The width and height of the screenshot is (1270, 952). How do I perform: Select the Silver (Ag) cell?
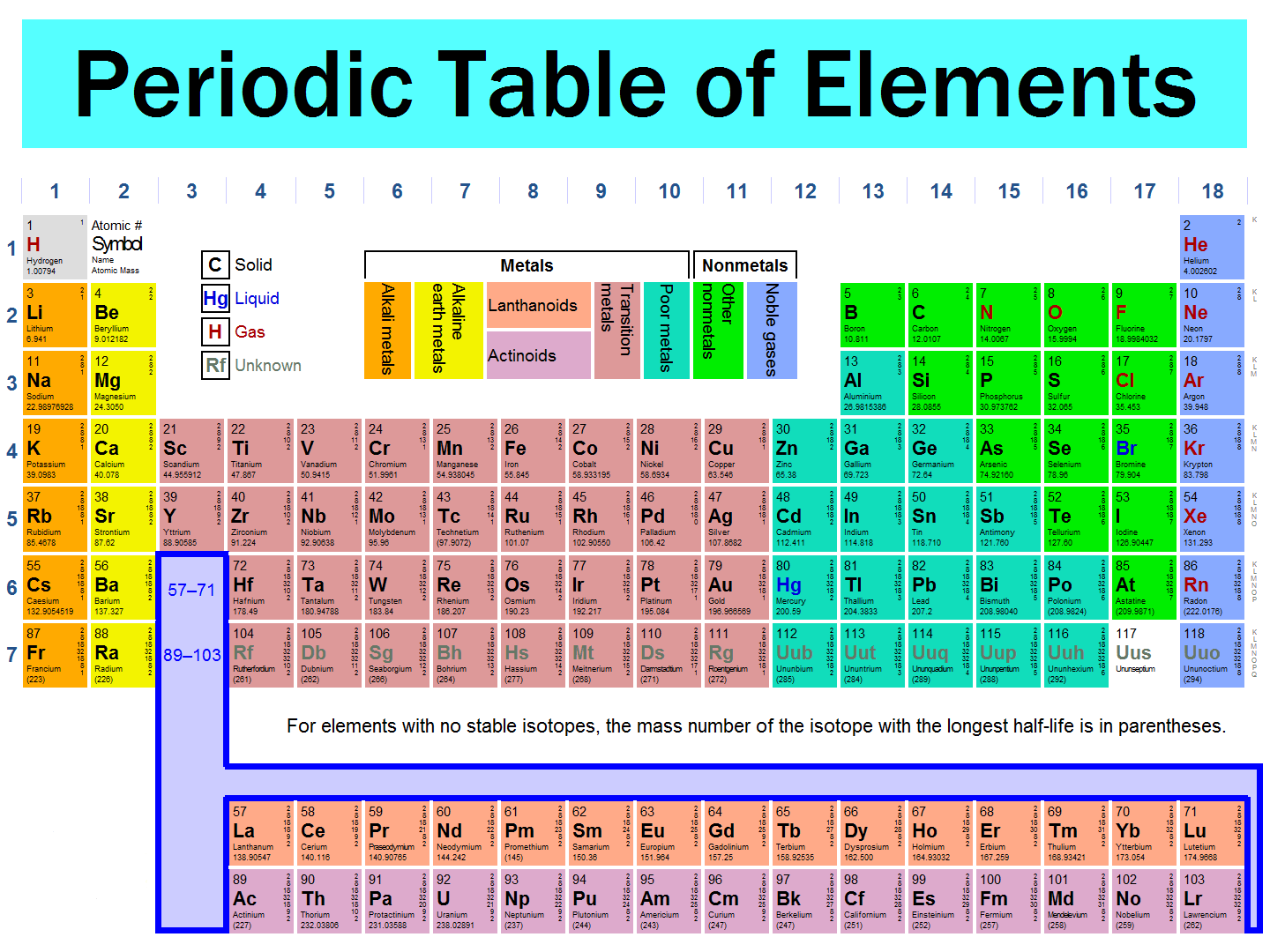click(x=736, y=518)
